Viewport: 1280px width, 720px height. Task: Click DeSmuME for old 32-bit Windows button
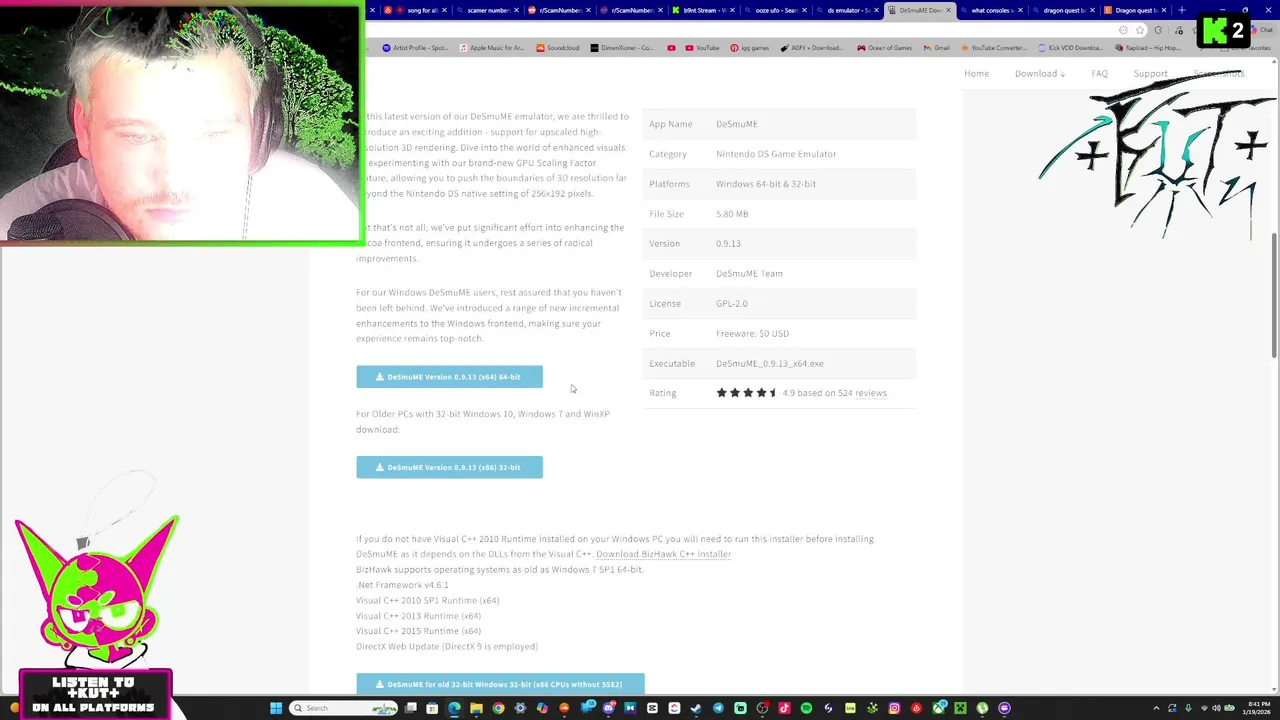click(x=500, y=684)
